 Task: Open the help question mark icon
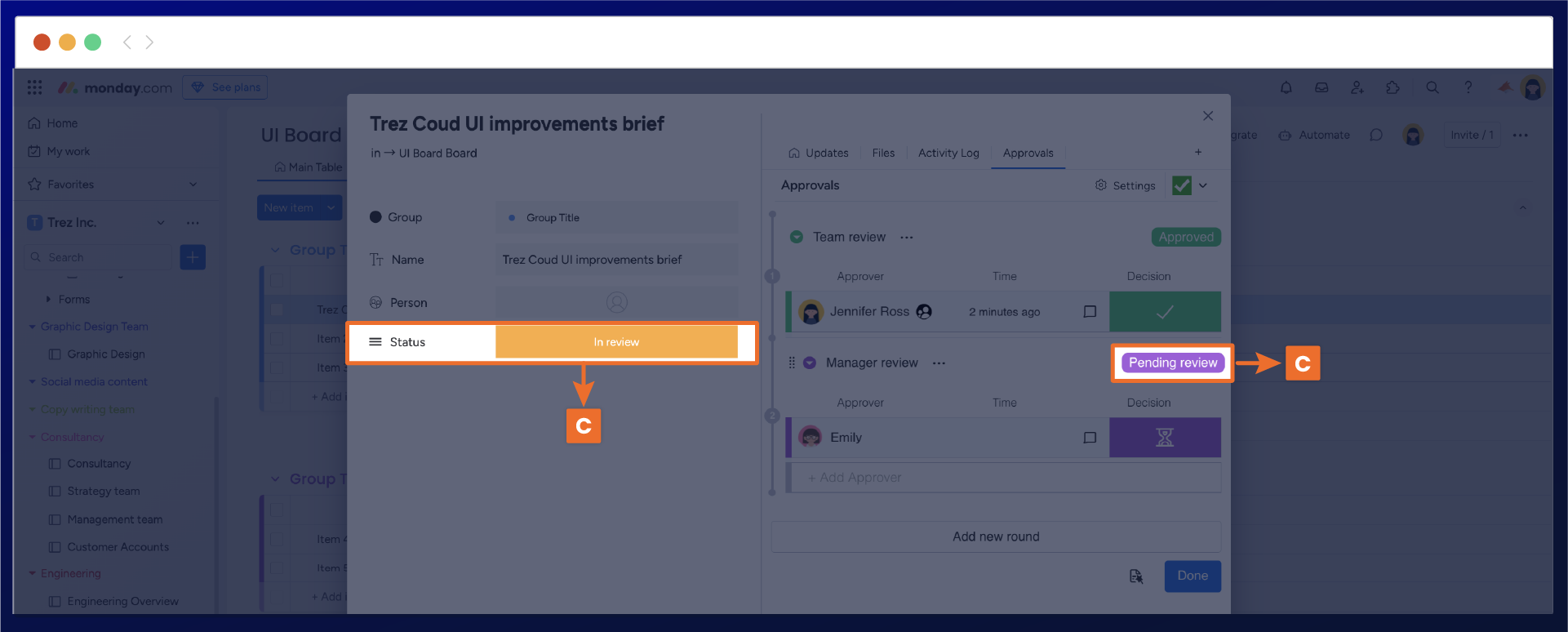(1468, 87)
